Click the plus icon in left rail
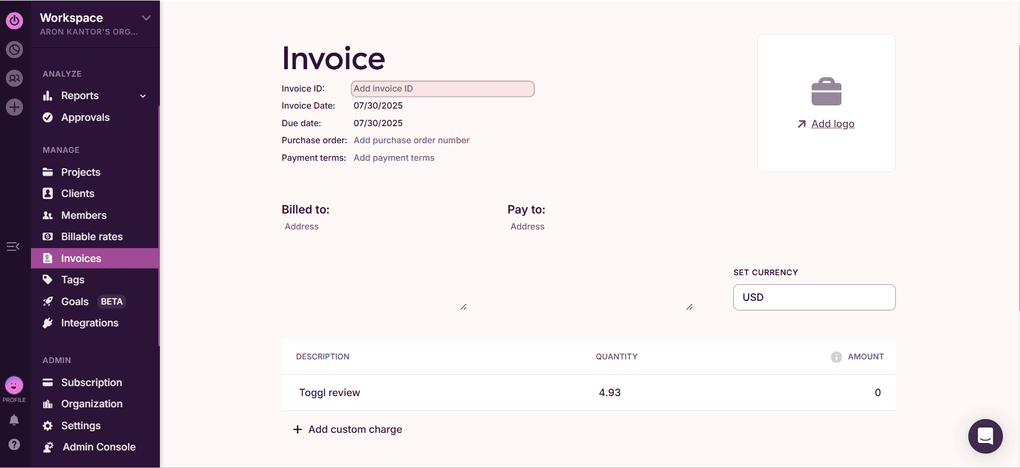 (x=14, y=107)
